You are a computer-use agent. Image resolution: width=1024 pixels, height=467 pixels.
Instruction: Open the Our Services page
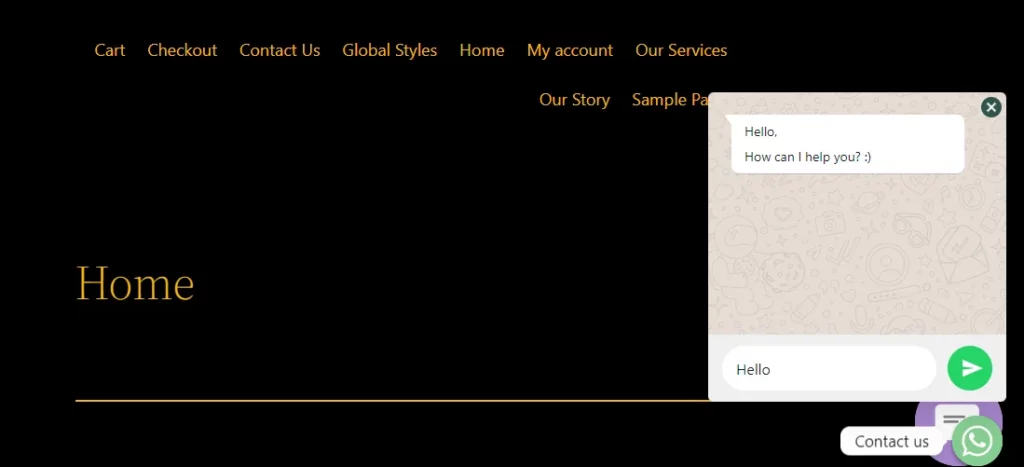pyautogui.click(x=681, y=50)
